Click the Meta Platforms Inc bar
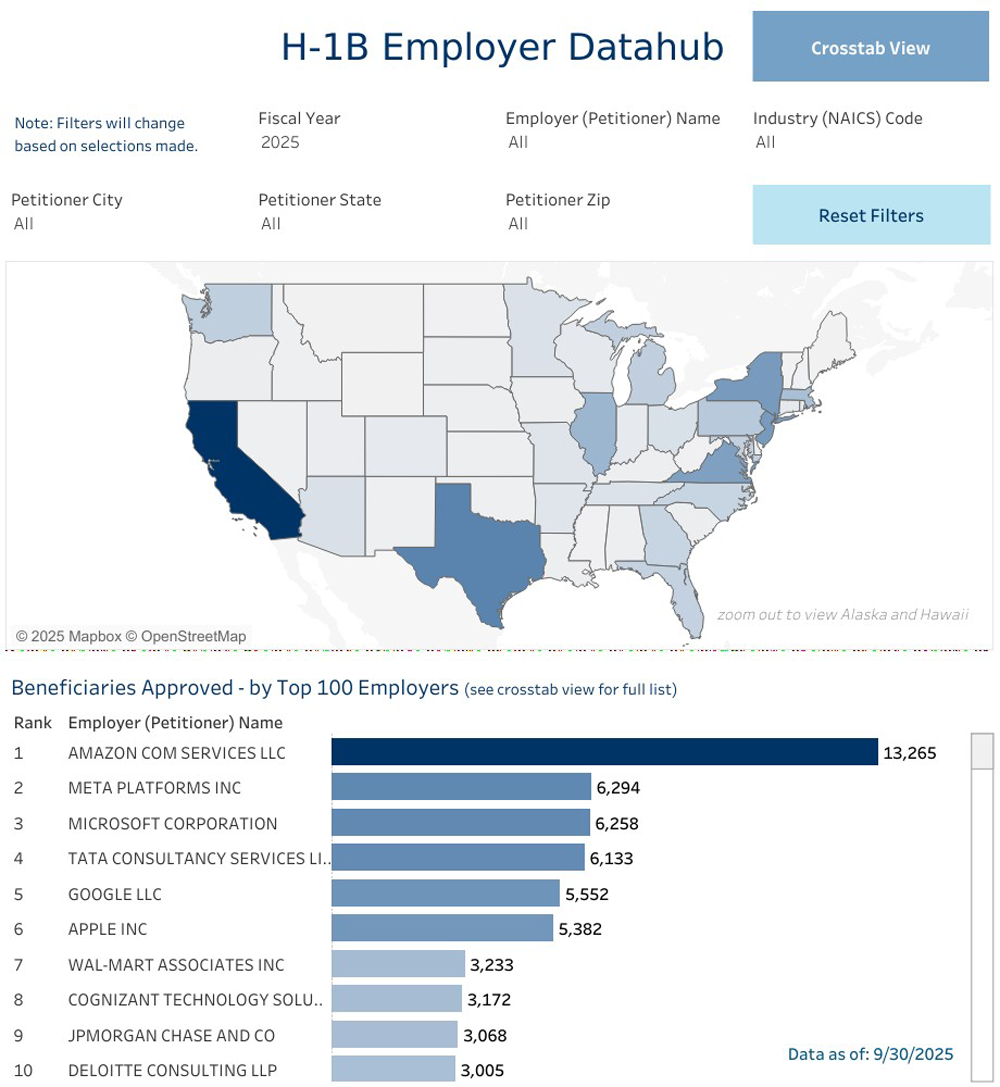The width and height of the screenshot is (1000, 1087). (461, 788)
